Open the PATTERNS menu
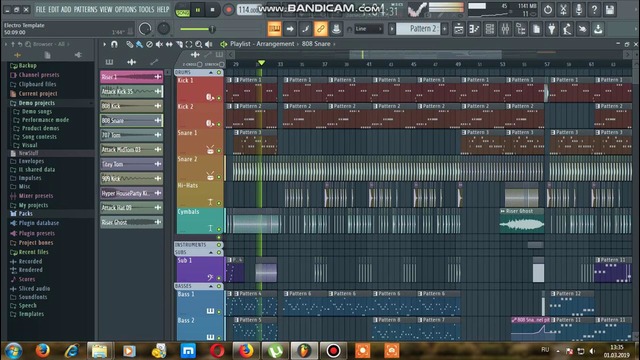640x360 pixels. pyautogui.click(x=86, y=9)
